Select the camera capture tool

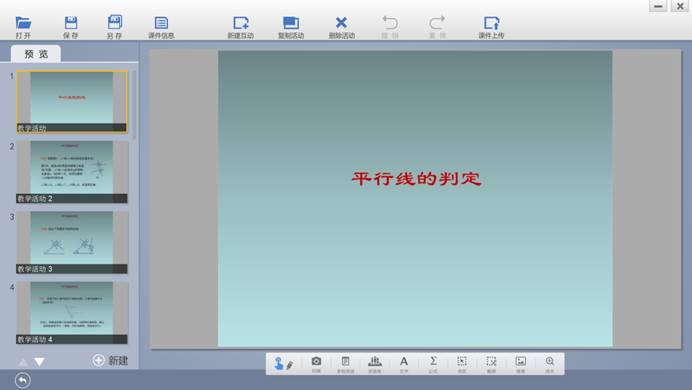click(x=316, y=364)
